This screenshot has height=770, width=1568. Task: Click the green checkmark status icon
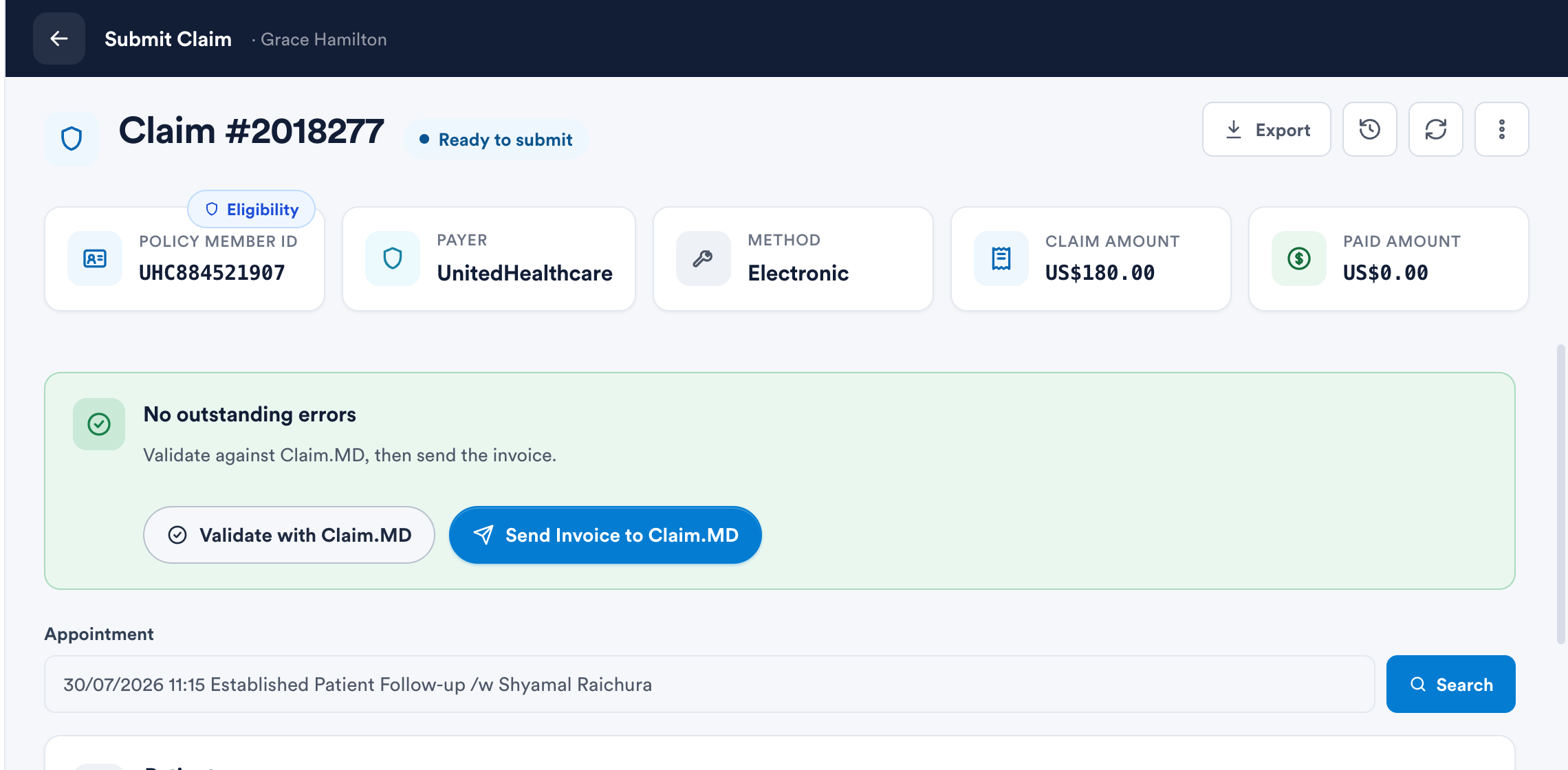click(x=99, y=424)
